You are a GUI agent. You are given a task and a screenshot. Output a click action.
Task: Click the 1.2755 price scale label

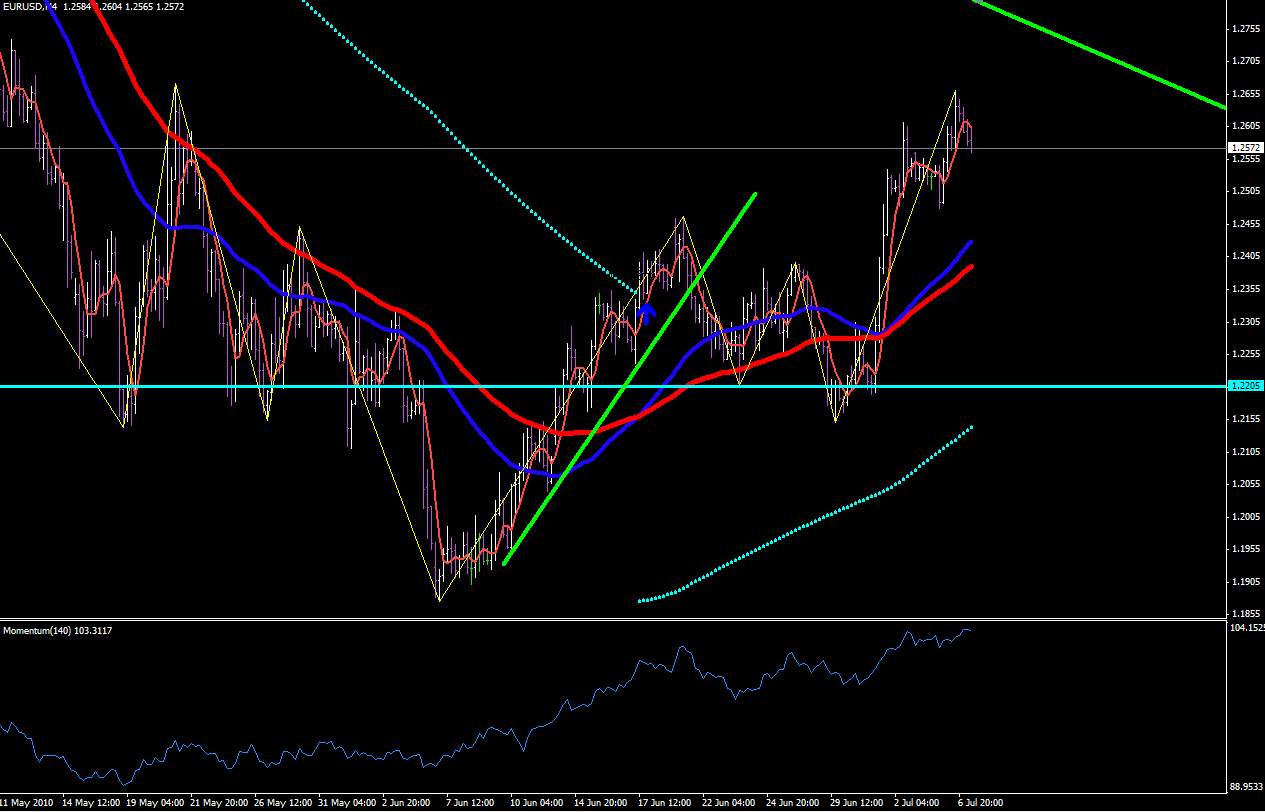pyautogui.click(x=1246, y=28)
